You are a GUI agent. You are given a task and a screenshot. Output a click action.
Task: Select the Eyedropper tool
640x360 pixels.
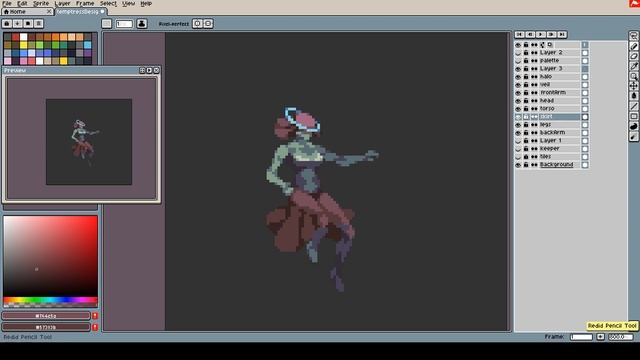coord(633,66)
